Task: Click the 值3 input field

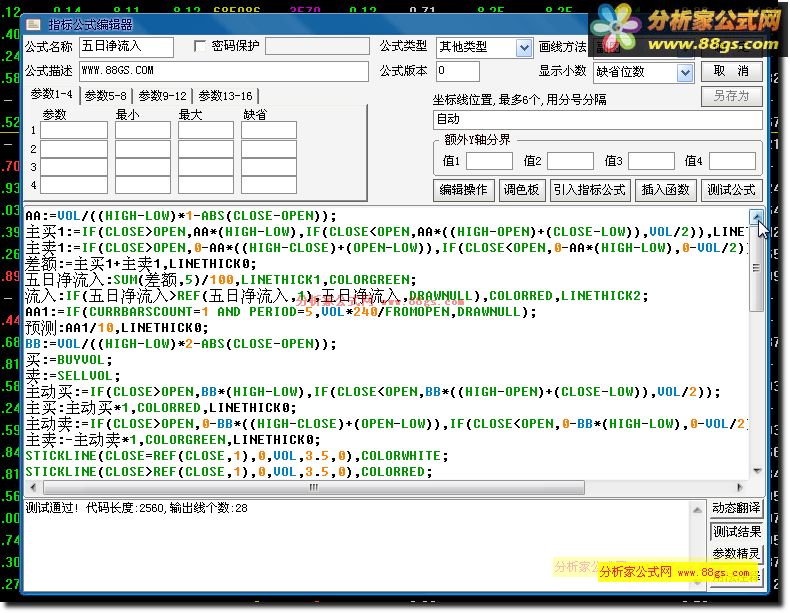Action: pos(651,161)
